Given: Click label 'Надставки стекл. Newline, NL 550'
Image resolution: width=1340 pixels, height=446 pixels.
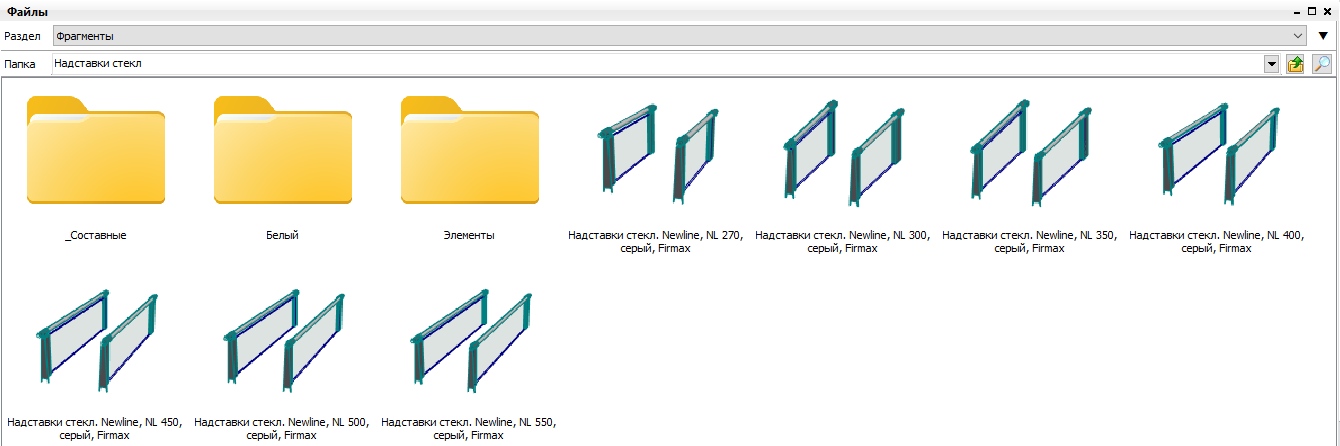Looking at the screenshot, I should pyautogui.click(x=470, y=428).
